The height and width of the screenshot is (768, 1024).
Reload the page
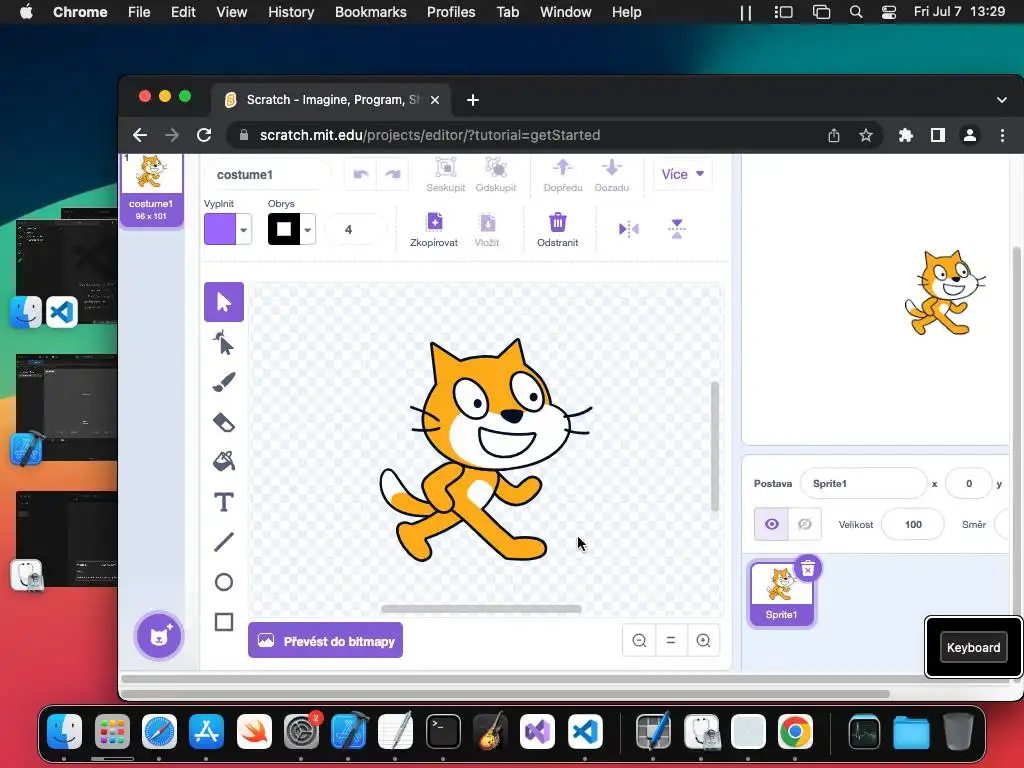tap(204, 135)
